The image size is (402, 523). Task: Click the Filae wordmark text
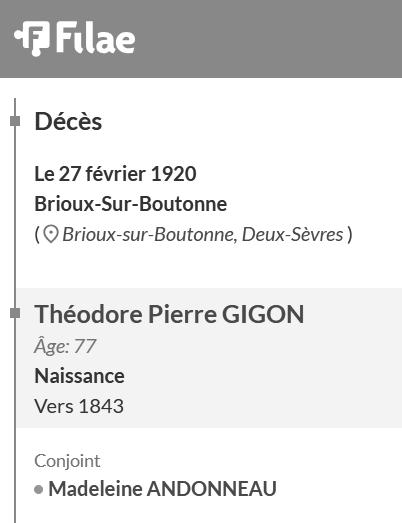(95, 38)
